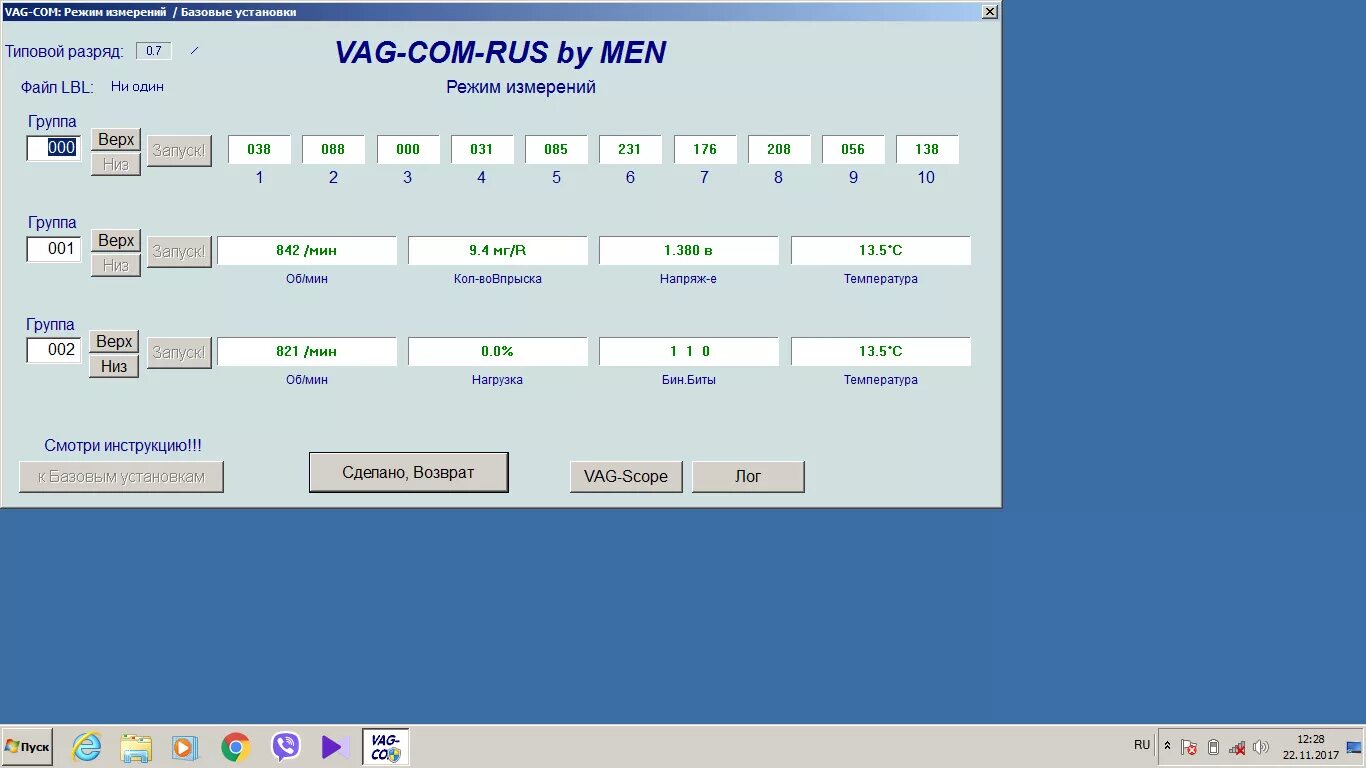Open Internet Explorer from the taskbar
Image resolution: width=1366 pixels, height=768 pixels.
[87, 747]
